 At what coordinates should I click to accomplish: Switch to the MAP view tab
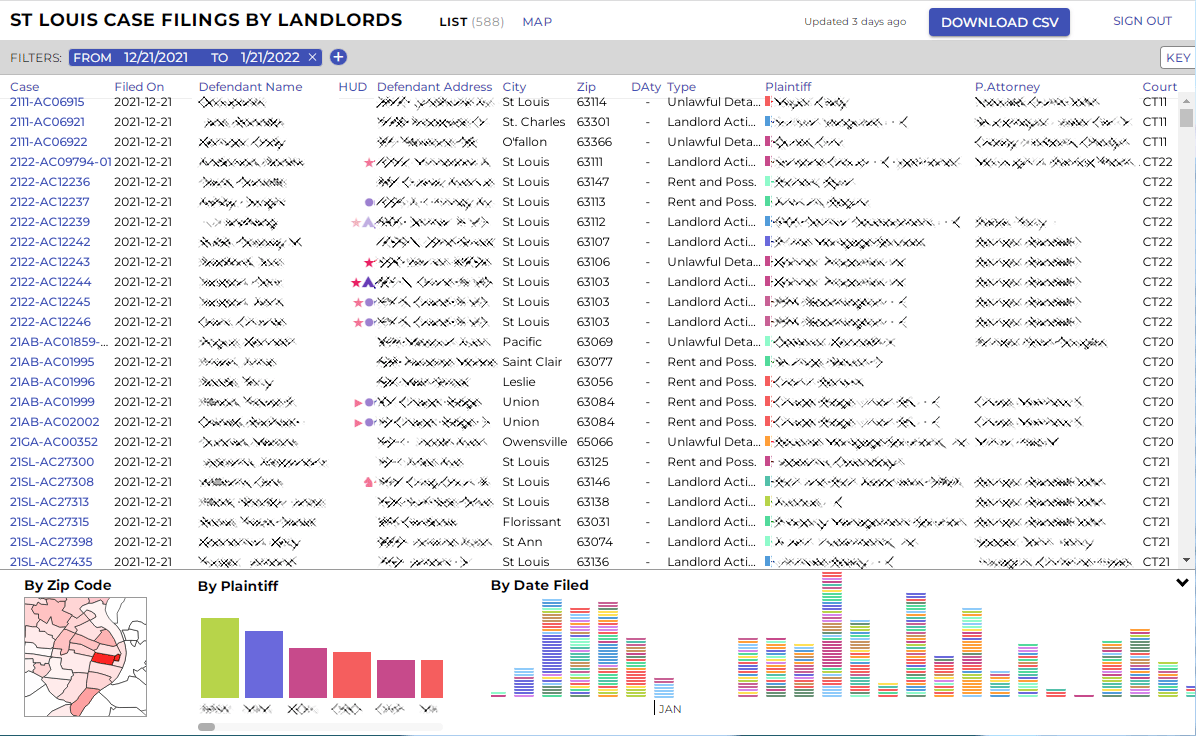coord(537,22)
